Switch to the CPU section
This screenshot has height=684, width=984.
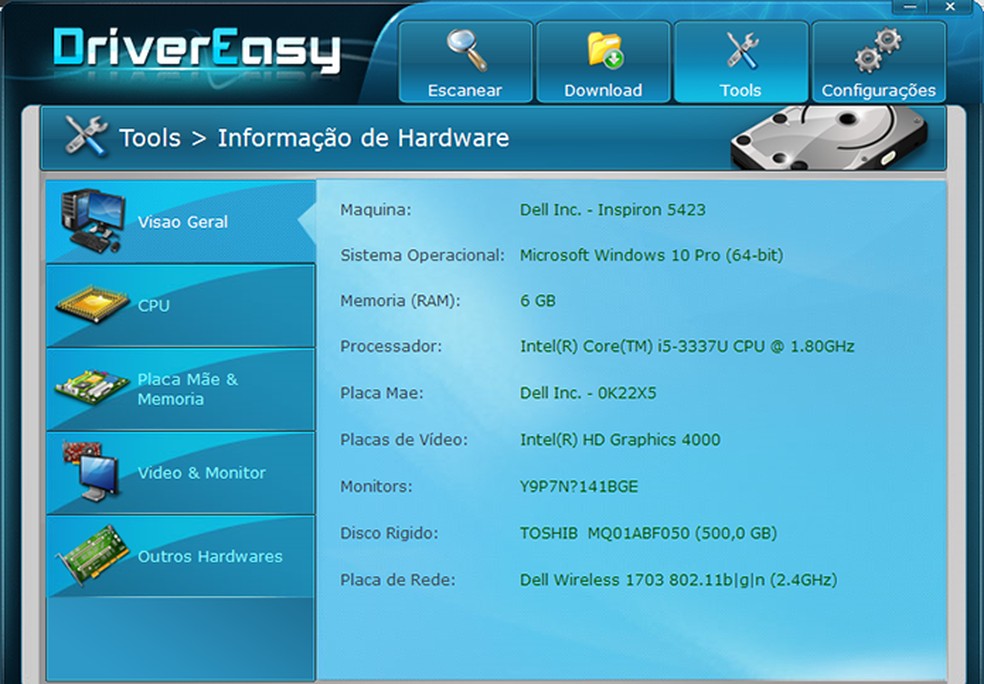coord(180,306)
